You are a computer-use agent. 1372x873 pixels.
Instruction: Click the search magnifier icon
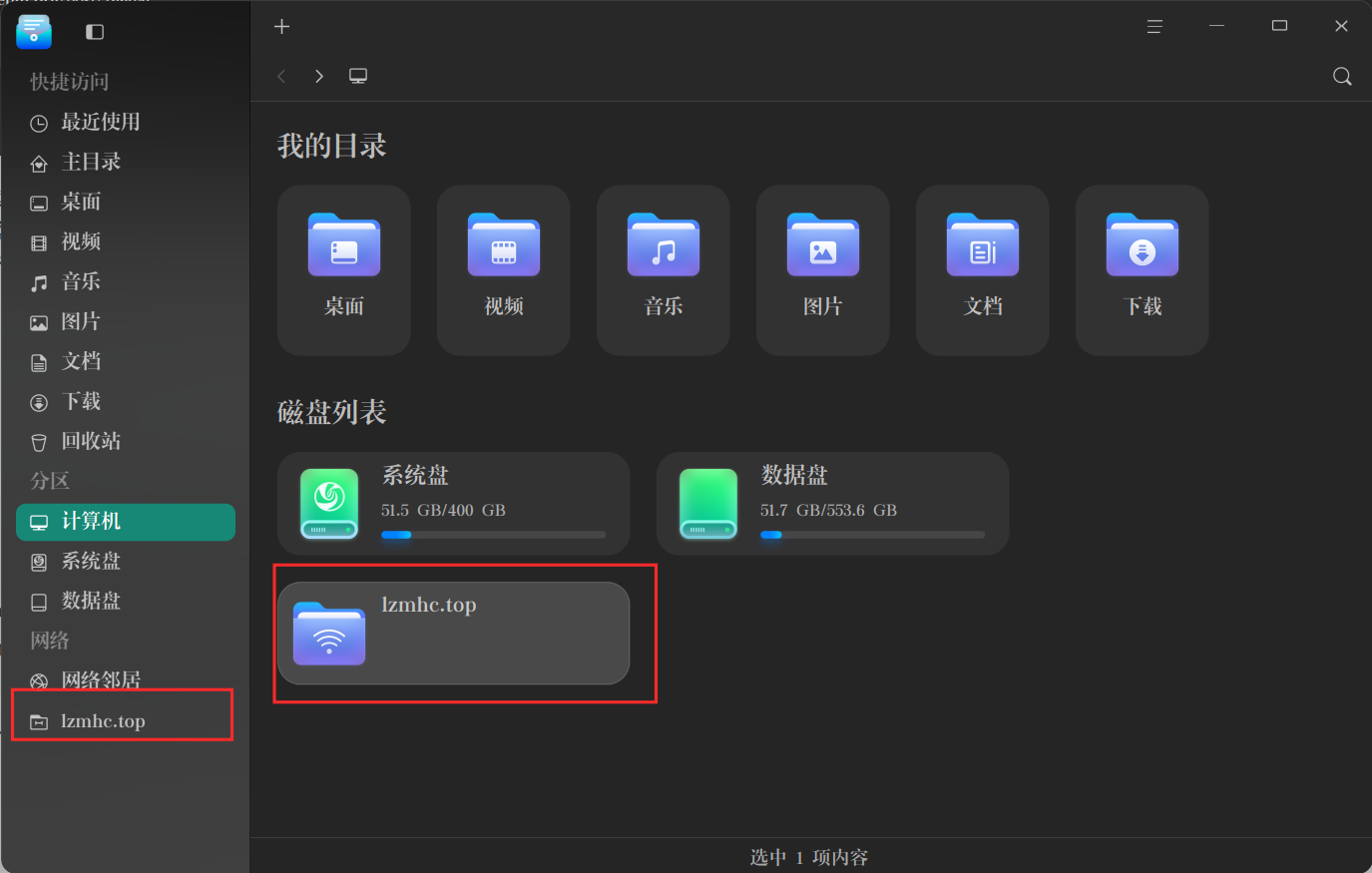pyautogui.click(x=1342, y=77)
